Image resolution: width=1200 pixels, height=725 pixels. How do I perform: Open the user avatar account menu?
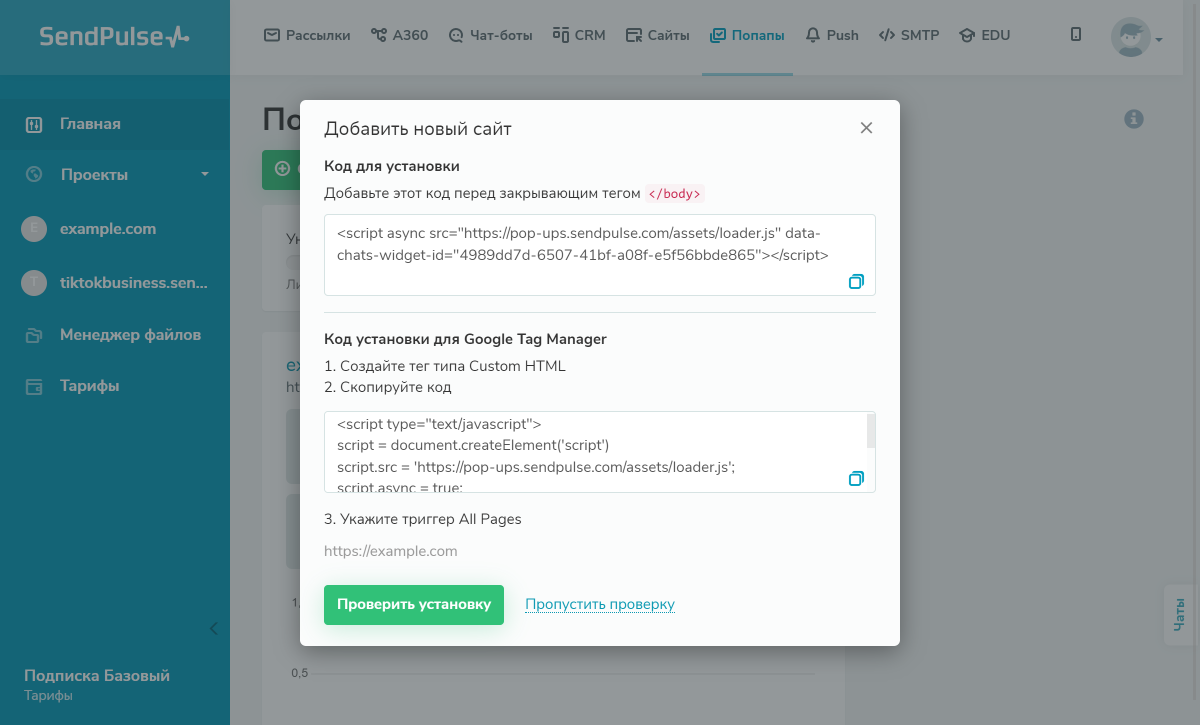click(x=1137, y=38)
